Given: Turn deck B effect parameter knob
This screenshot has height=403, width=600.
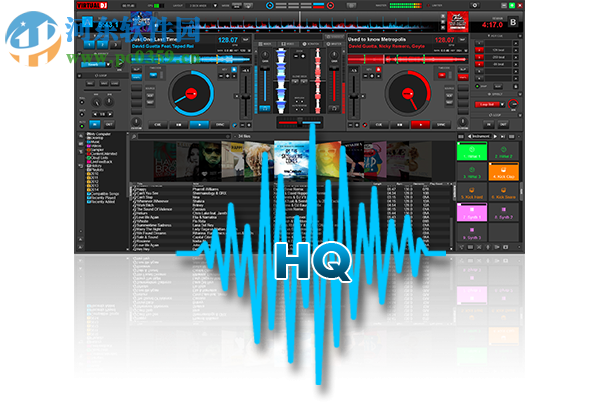Looking at the screenshot, I should (x=513, y=104).
